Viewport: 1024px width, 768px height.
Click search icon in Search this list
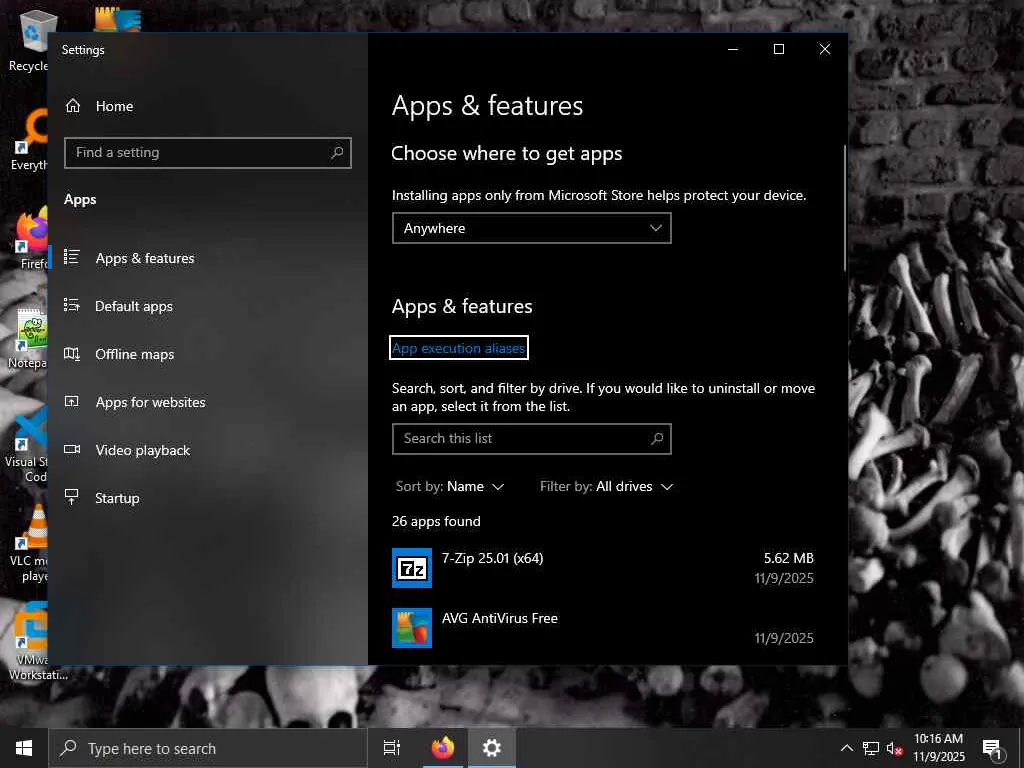[x=658, y=438]
